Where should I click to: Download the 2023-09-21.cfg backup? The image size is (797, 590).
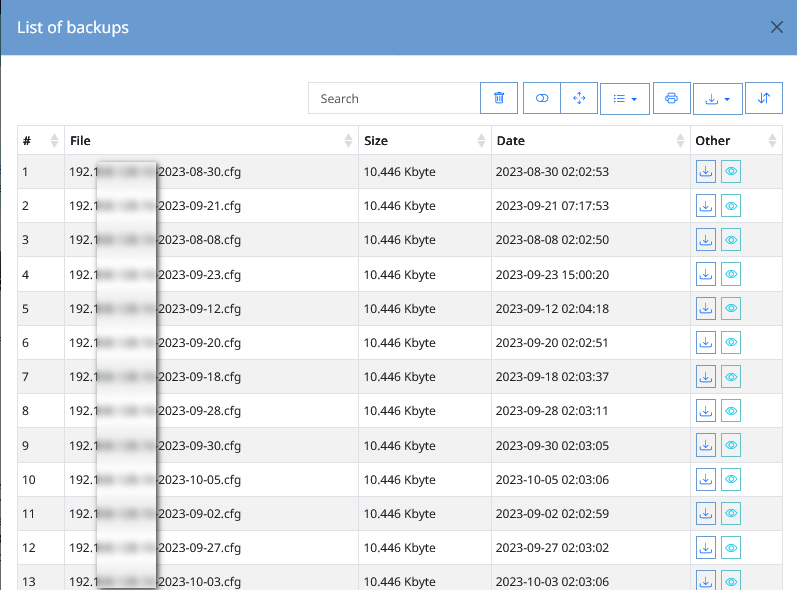coord(706,205)
